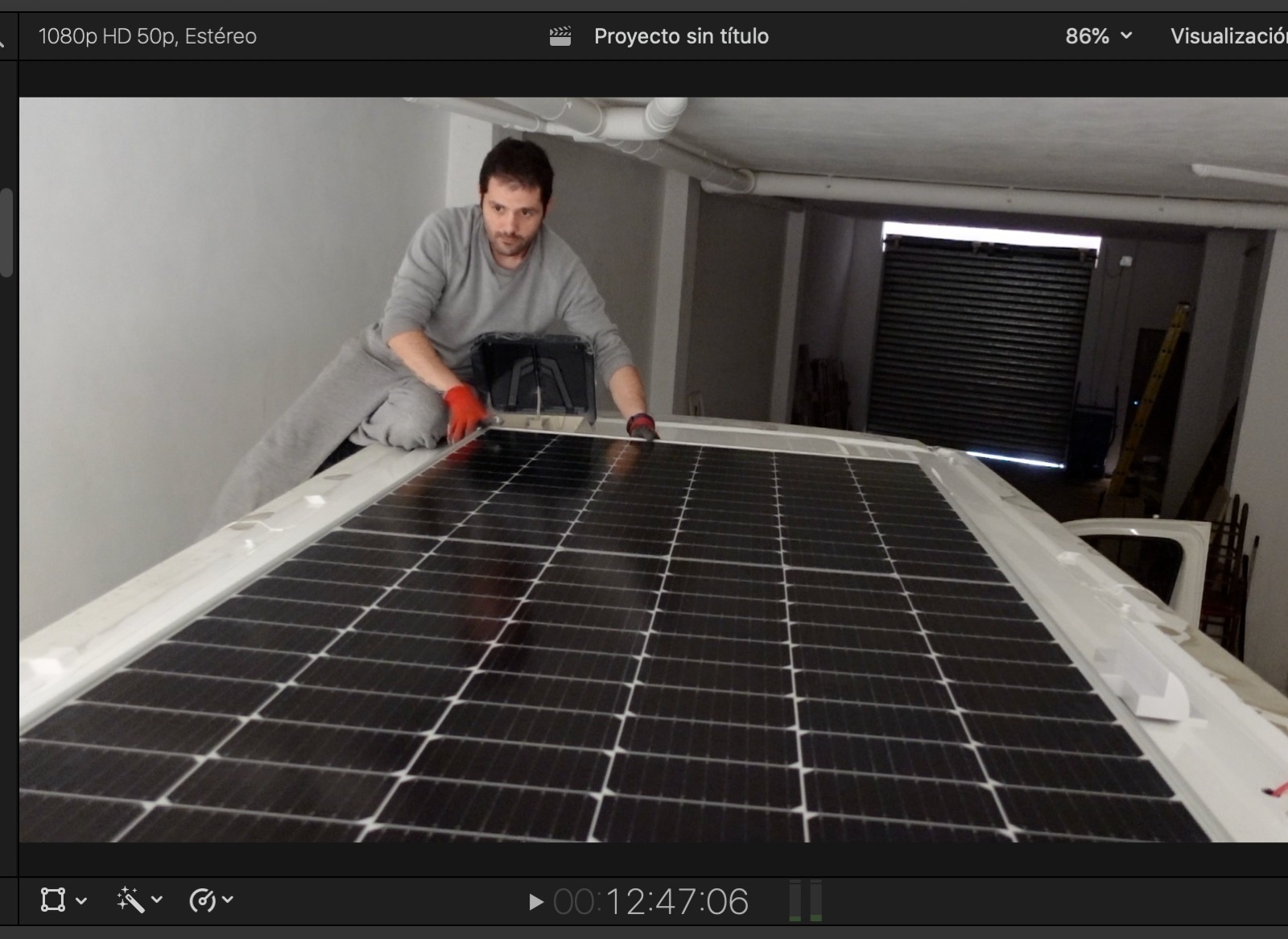Expand the retiming options chevron
1288x939 pixels.
[x=228, y=900]
